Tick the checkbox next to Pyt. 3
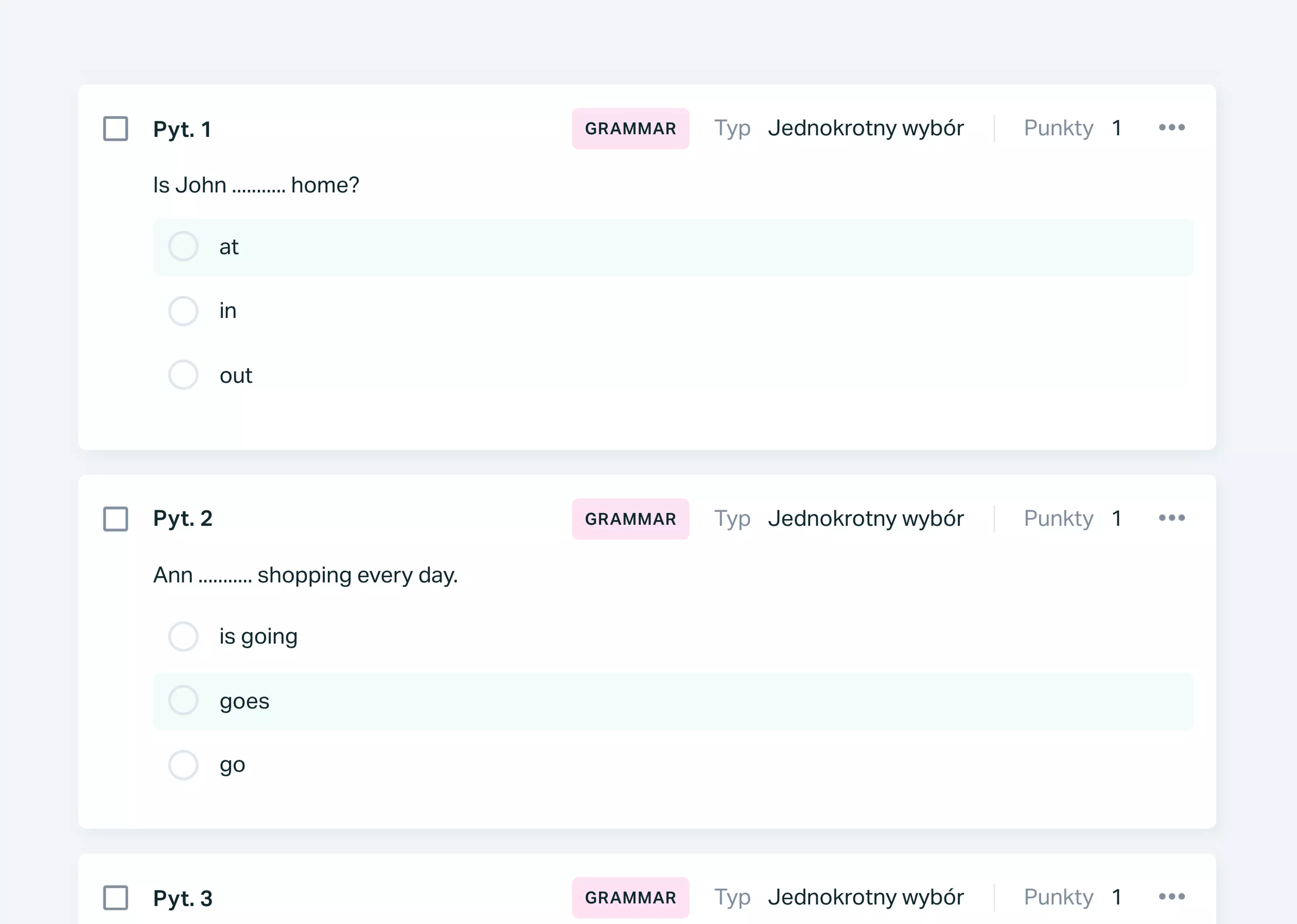The image size is (1297, 924). coord(116,898)
